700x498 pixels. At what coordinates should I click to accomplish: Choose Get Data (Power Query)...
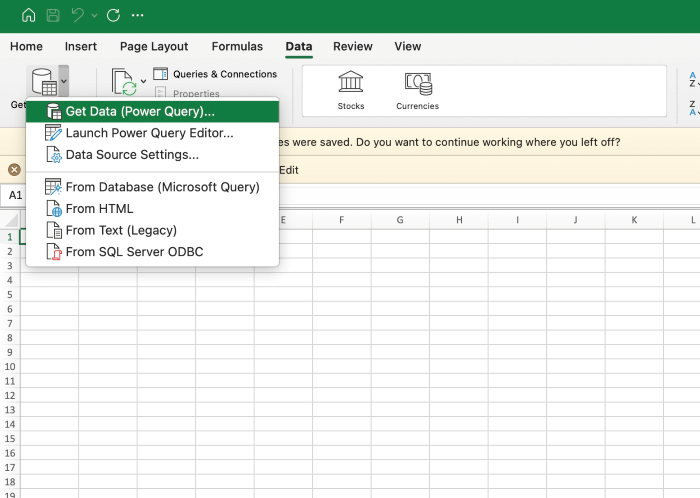(153, 112)
